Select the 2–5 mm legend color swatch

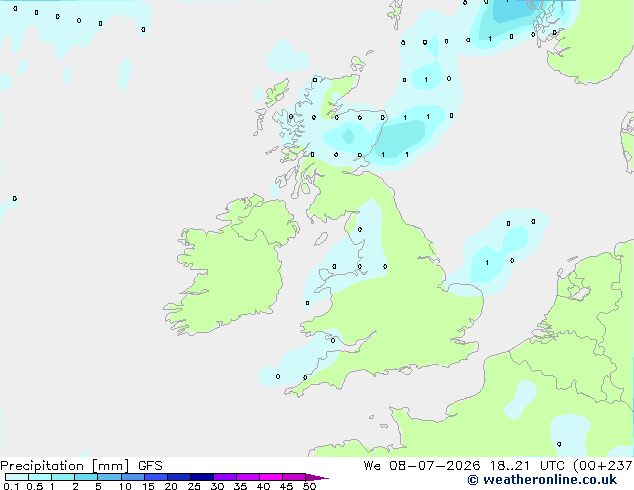(x=86, y=477)
